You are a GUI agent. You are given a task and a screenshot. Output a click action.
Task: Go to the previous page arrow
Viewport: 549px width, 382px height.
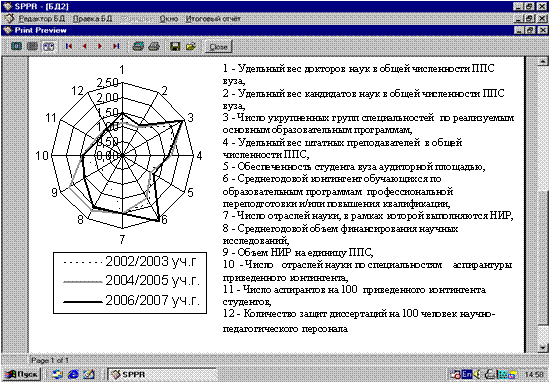[85, 46]
